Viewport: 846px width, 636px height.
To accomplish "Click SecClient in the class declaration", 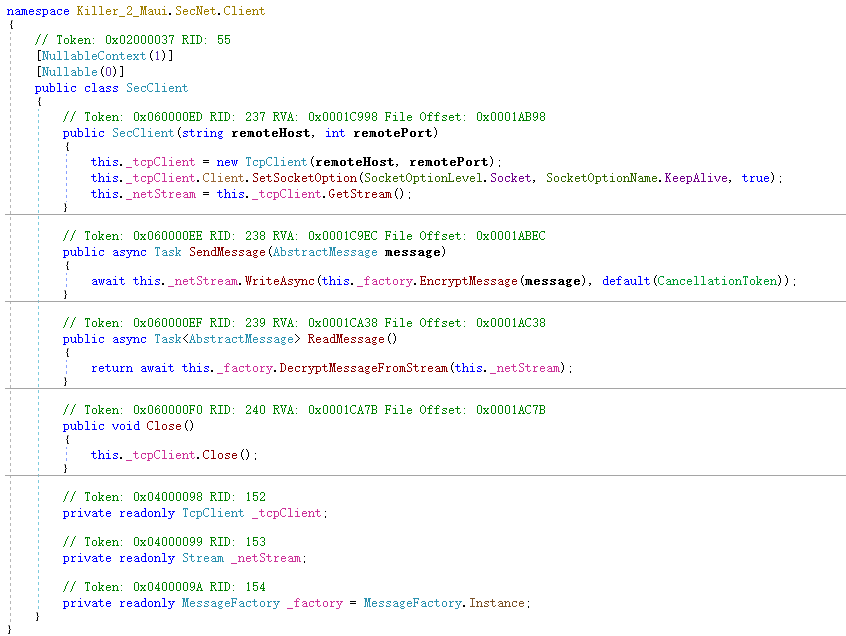I will (157, 88).
